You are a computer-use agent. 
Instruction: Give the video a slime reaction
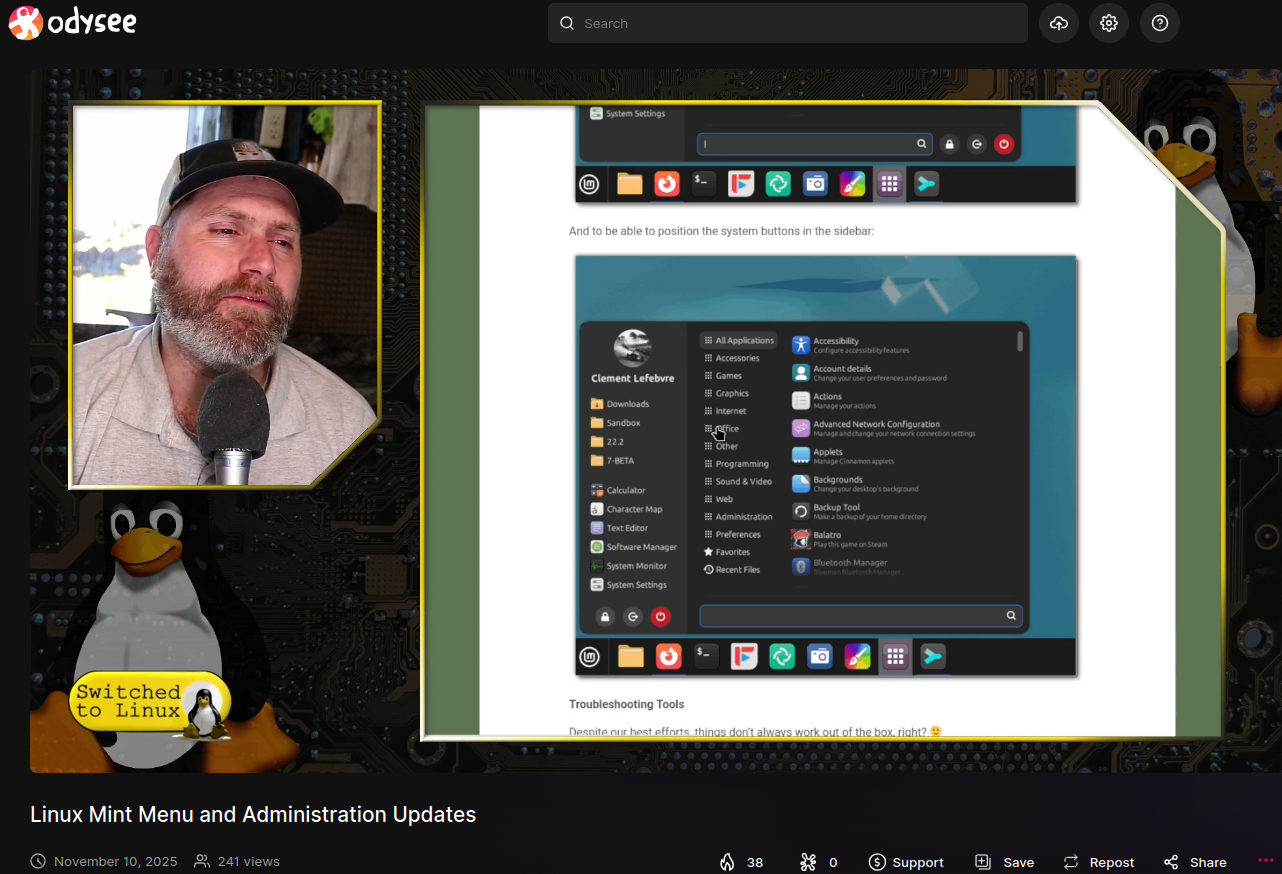coord(819,862)
